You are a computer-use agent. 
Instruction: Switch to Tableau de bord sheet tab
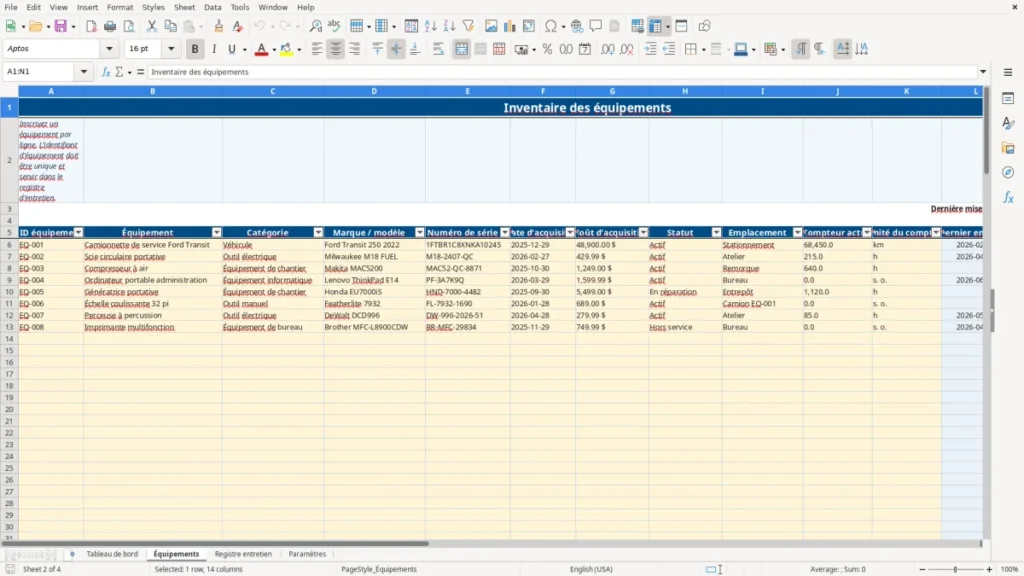click(x=112, y=554)
